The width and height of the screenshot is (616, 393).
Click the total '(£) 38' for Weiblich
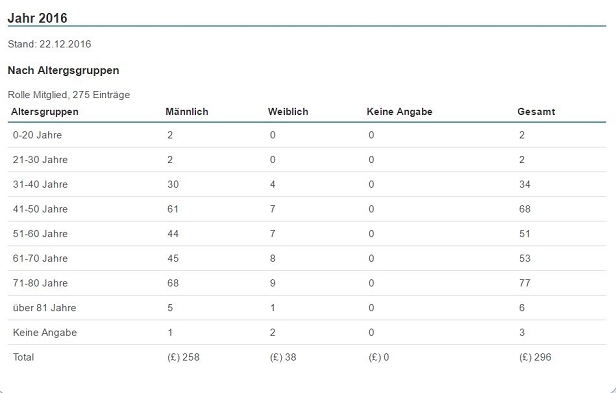click(x=283, y=357)
